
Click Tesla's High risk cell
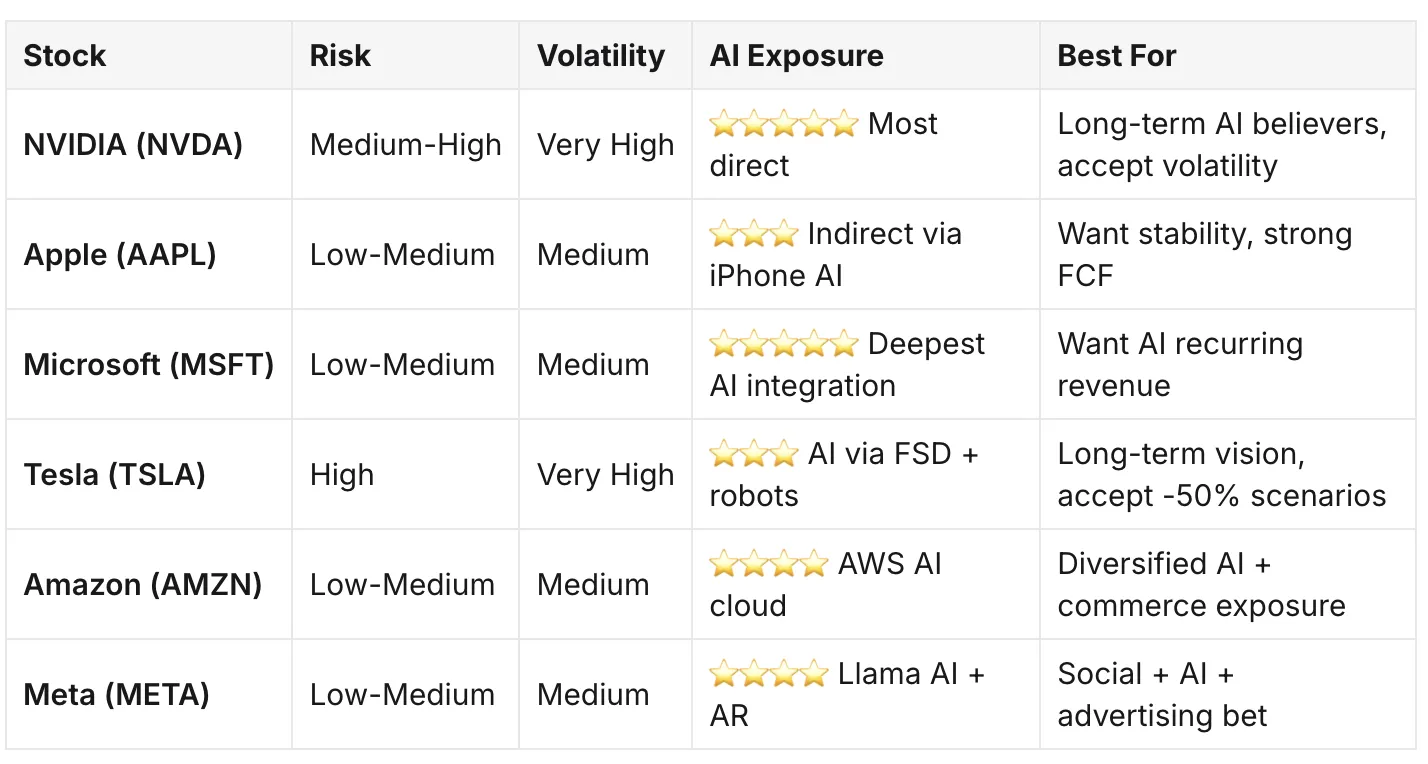(342, 475)
